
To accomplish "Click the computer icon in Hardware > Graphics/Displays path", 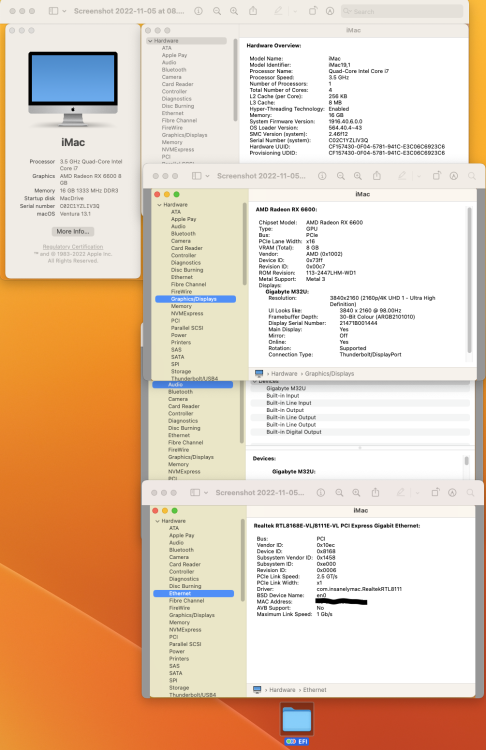I will (259, 374).
